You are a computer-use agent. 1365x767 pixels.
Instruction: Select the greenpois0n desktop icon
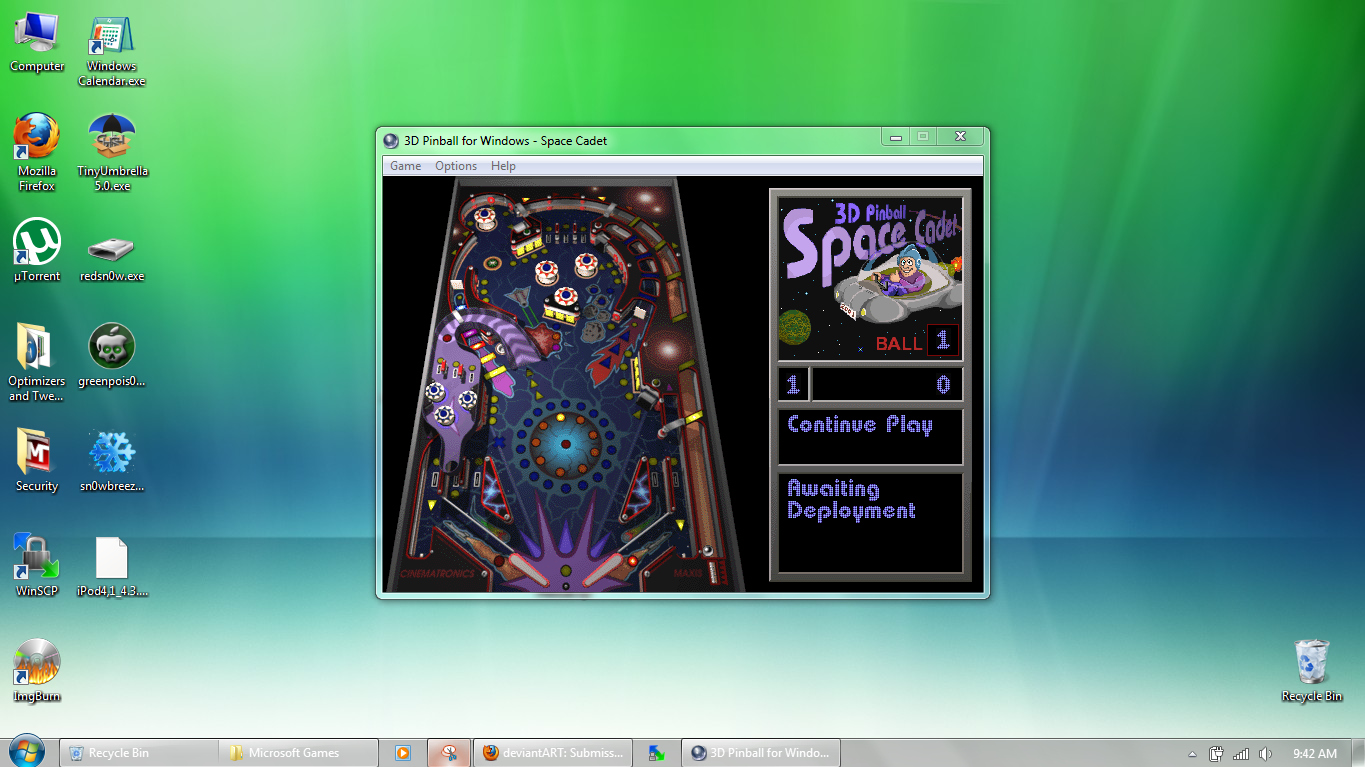point(111,355)
